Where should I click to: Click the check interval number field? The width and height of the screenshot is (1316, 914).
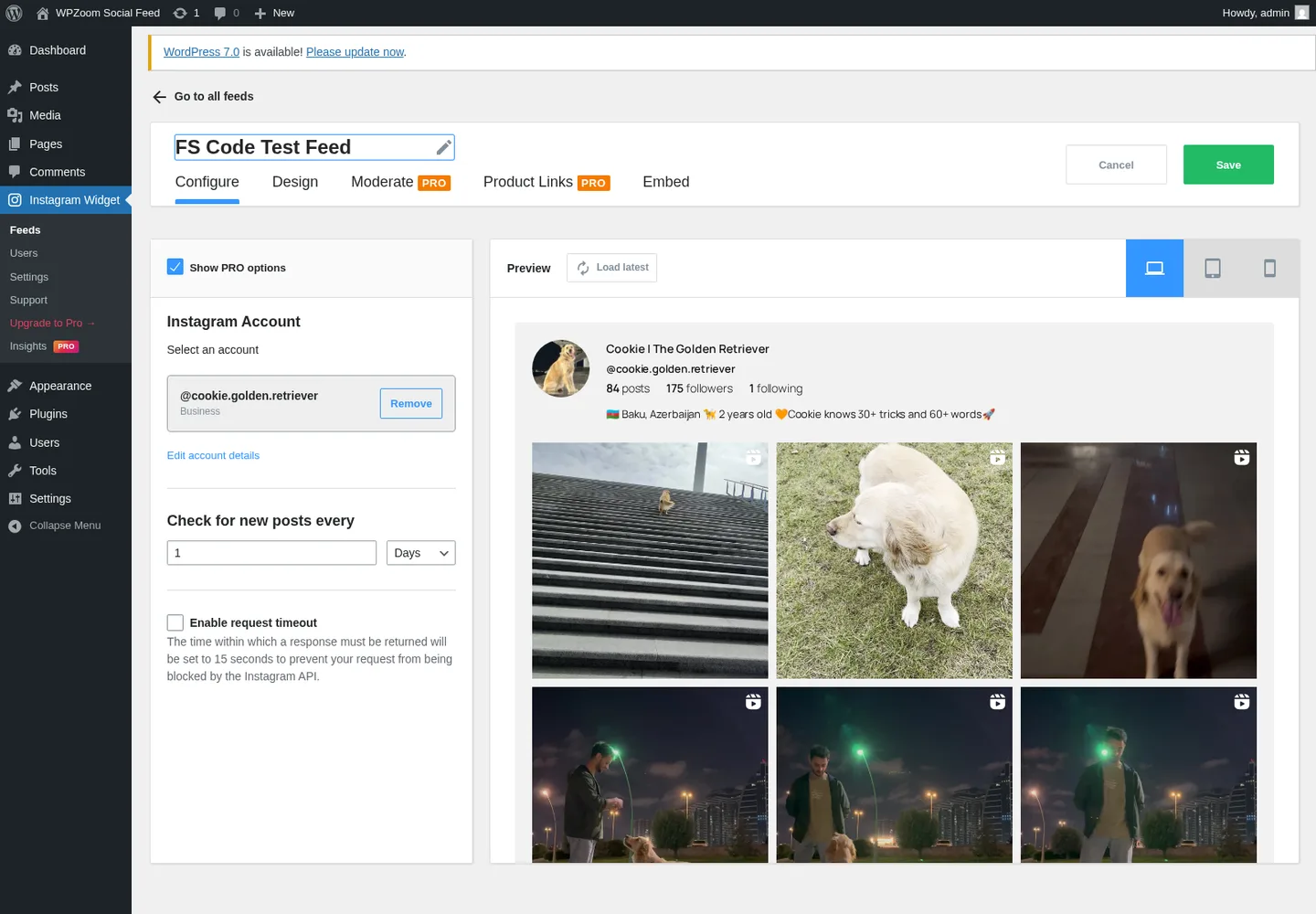(x=271, y=553)
